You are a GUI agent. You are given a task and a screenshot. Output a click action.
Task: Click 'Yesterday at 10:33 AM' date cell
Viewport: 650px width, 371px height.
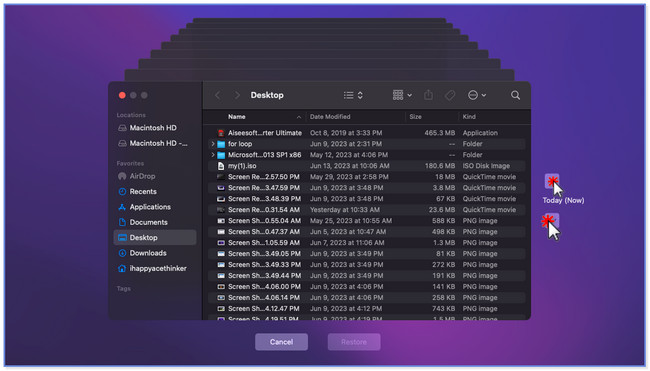pos(345,210)
